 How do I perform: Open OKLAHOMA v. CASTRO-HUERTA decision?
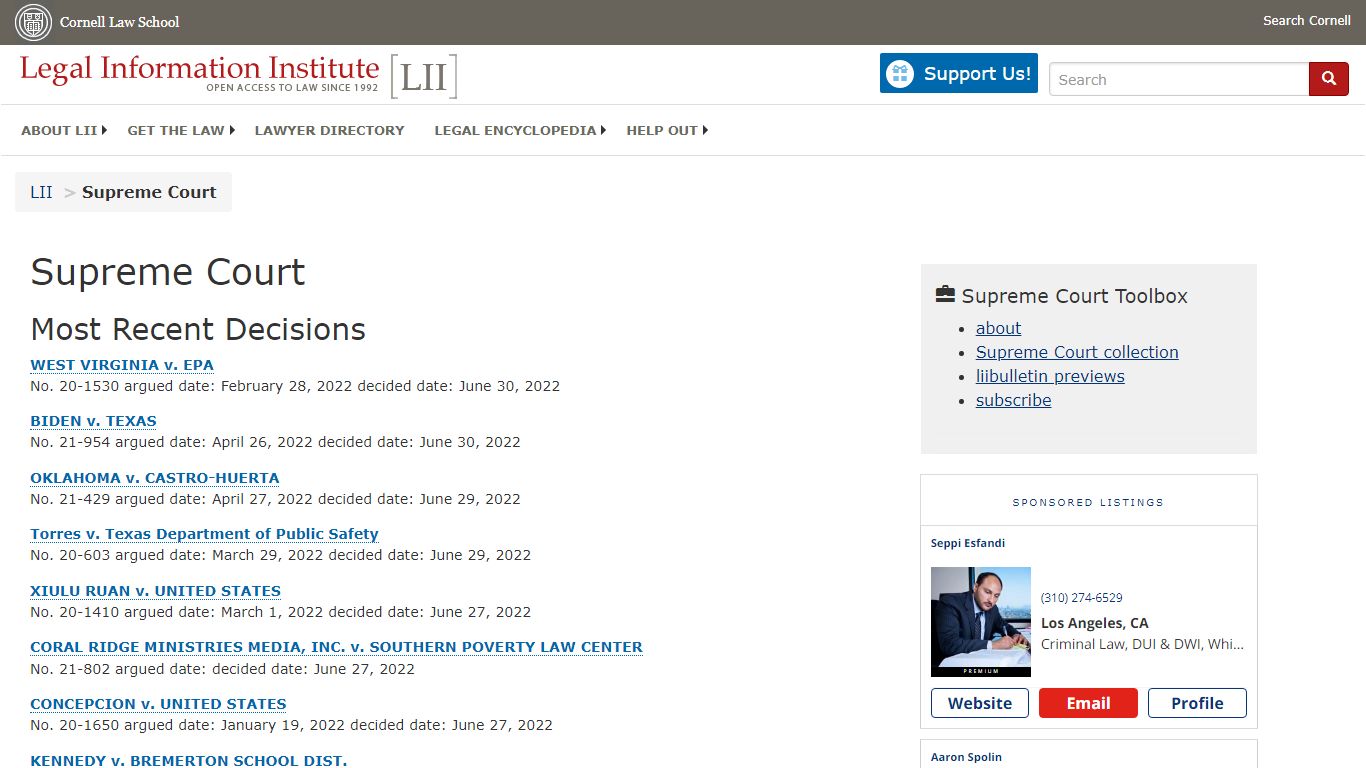point(155,478)
